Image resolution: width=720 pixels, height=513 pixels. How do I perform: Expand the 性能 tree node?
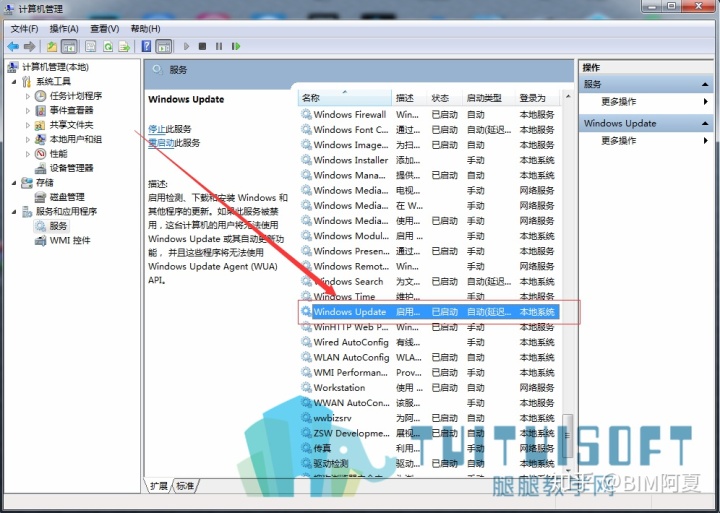pyautogui.click(x=28, y=154)
